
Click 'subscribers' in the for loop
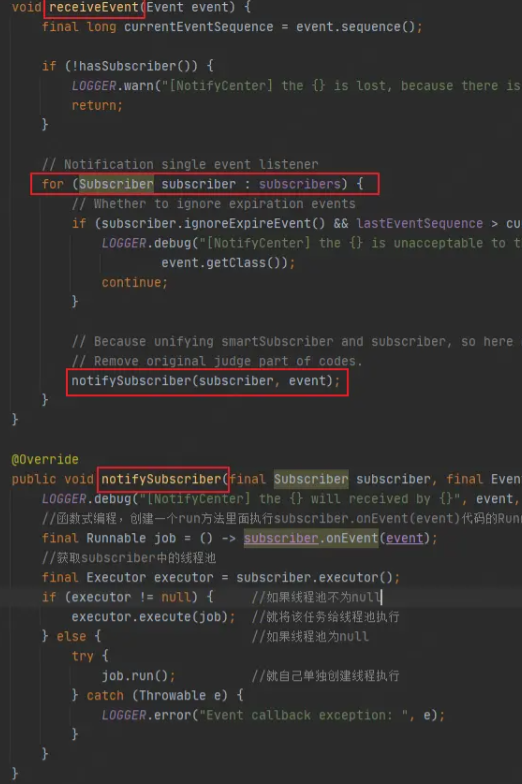tap(300, 184)
